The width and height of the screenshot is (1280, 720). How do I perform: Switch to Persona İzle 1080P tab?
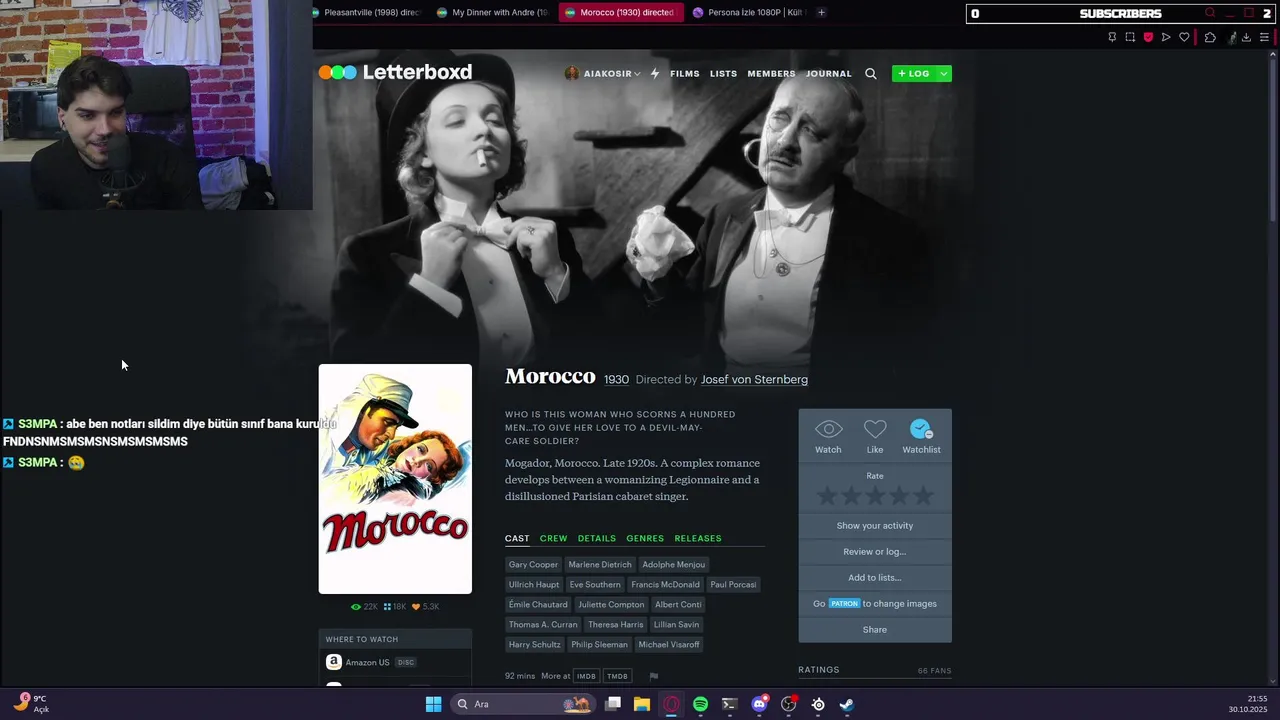749,13
